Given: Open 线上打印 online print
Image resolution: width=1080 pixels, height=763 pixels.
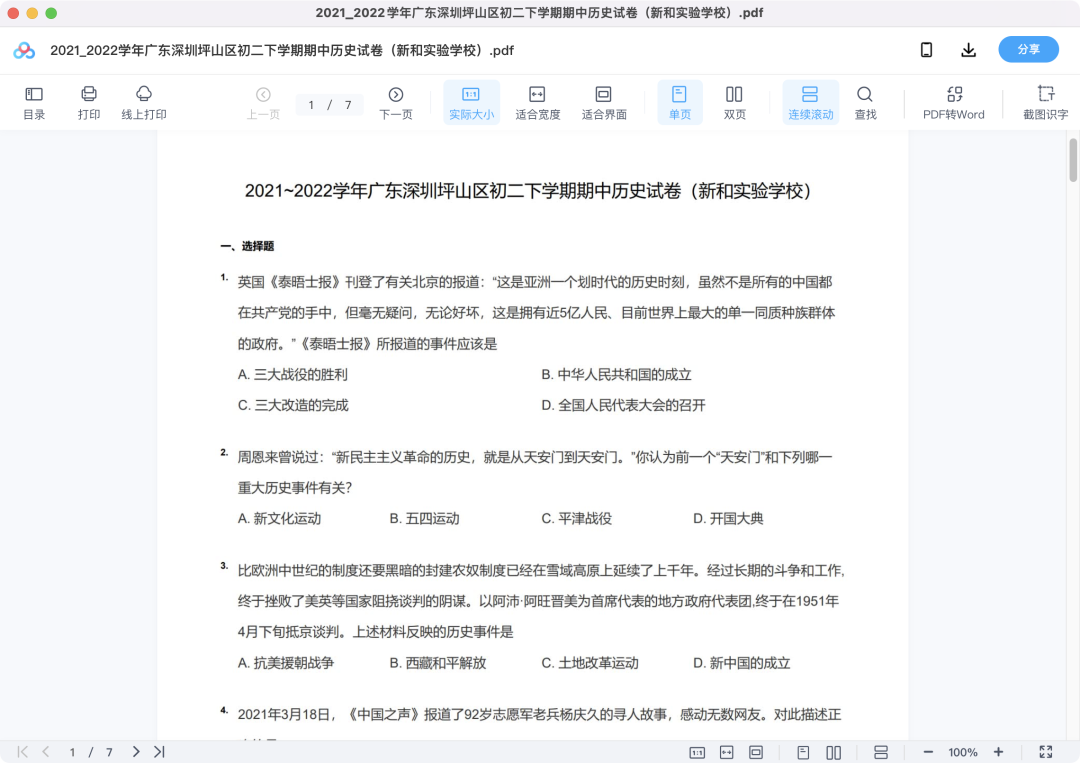Looking at the screenshot, I should [144, 103].
